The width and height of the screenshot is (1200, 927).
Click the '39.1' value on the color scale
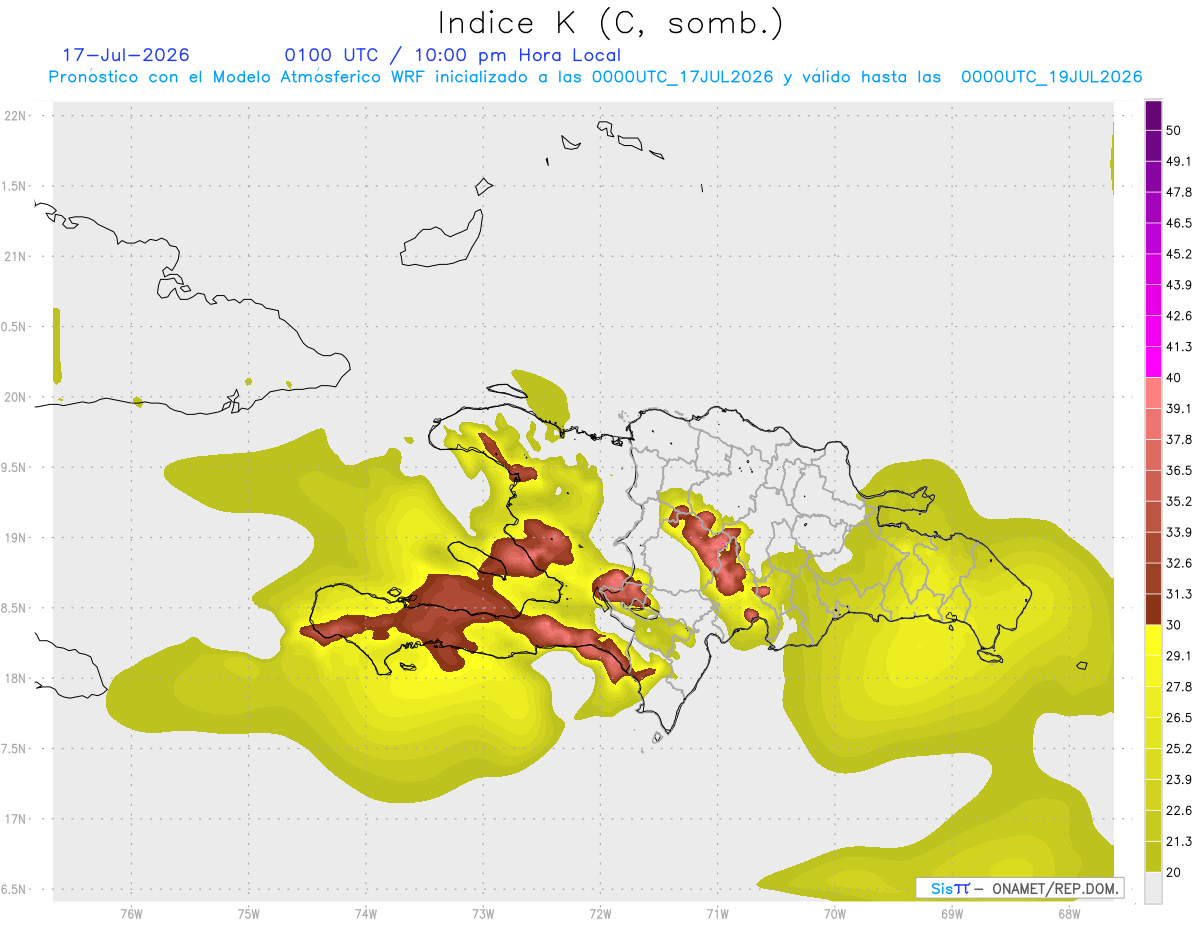1179,408
